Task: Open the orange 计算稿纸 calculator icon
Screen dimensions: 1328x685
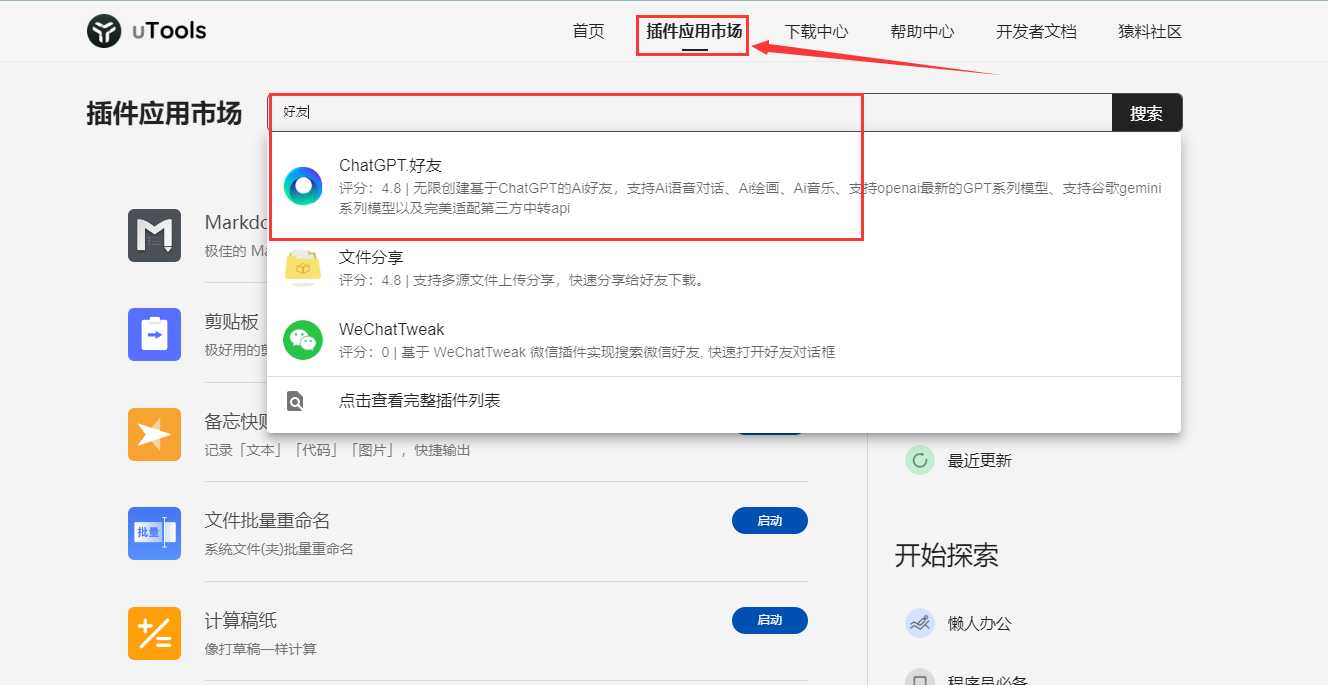Action: (154, 633)
